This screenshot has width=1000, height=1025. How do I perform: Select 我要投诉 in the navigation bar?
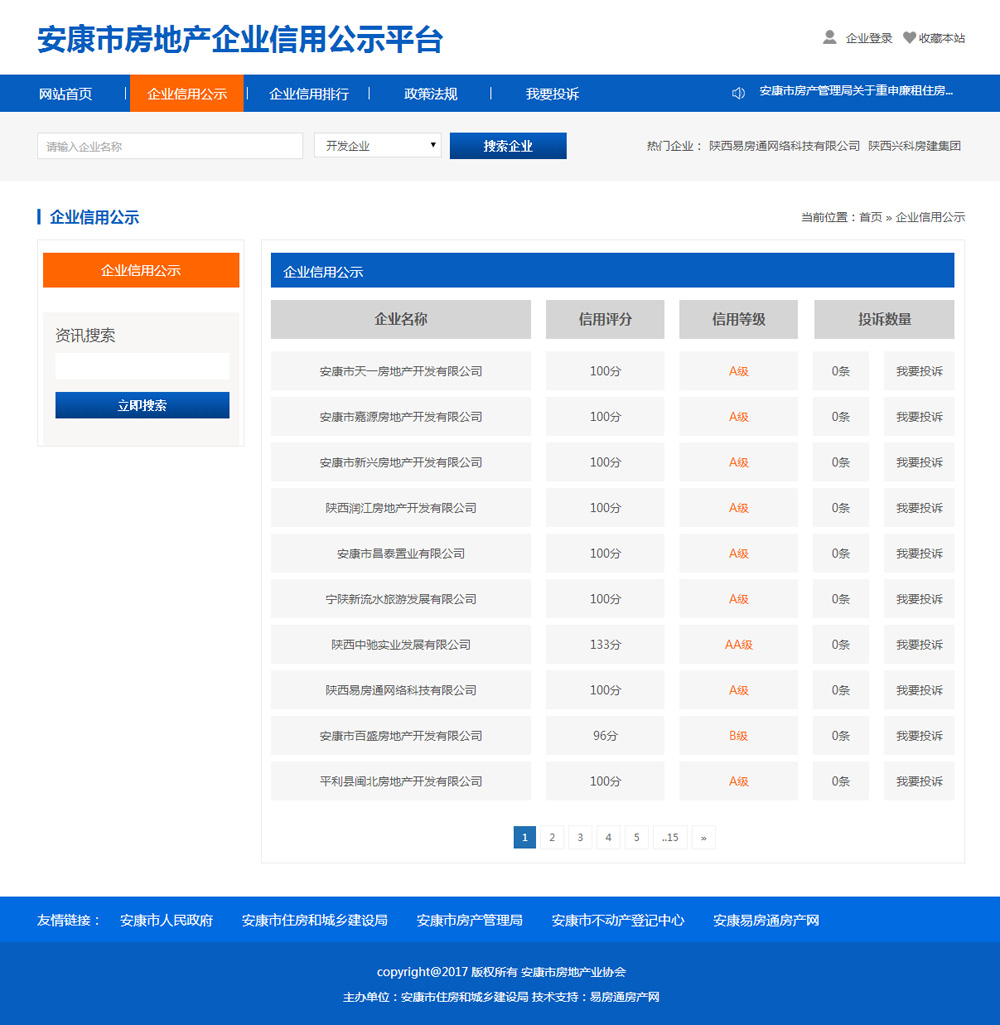[552, 94]
